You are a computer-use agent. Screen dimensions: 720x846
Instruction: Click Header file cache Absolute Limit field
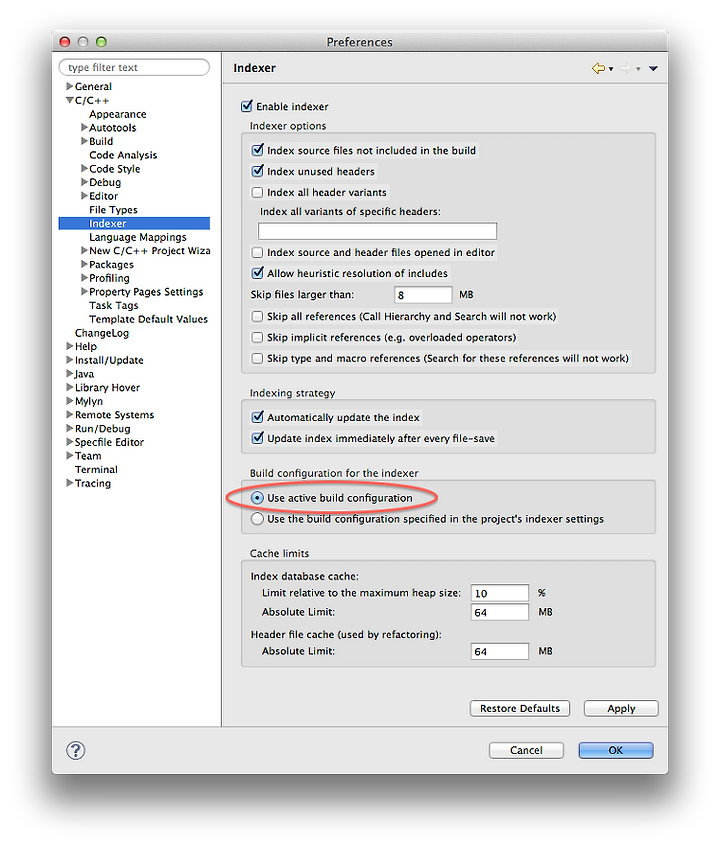pyautogui.click(x=499, y=651)
